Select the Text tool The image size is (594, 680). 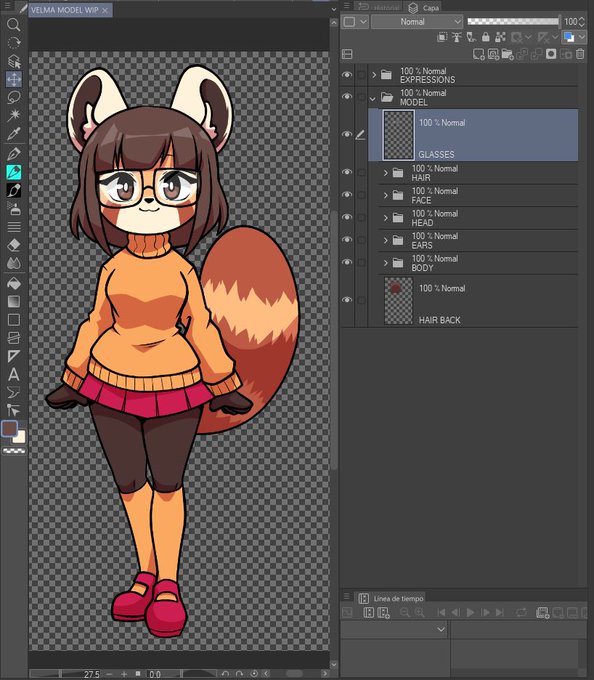click(13, 374)
